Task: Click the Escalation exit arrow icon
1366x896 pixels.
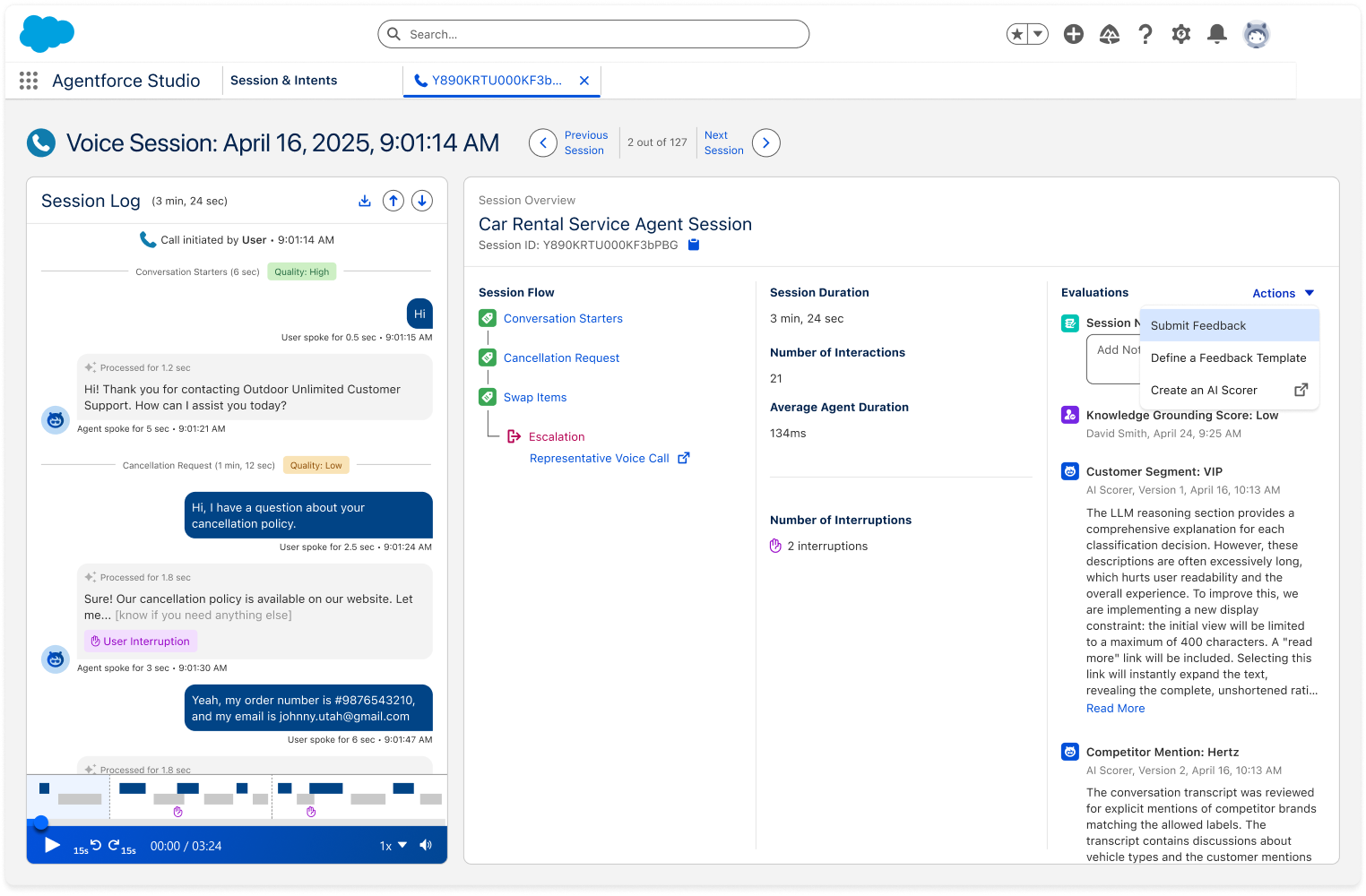Action: click(x=514, y=436)
